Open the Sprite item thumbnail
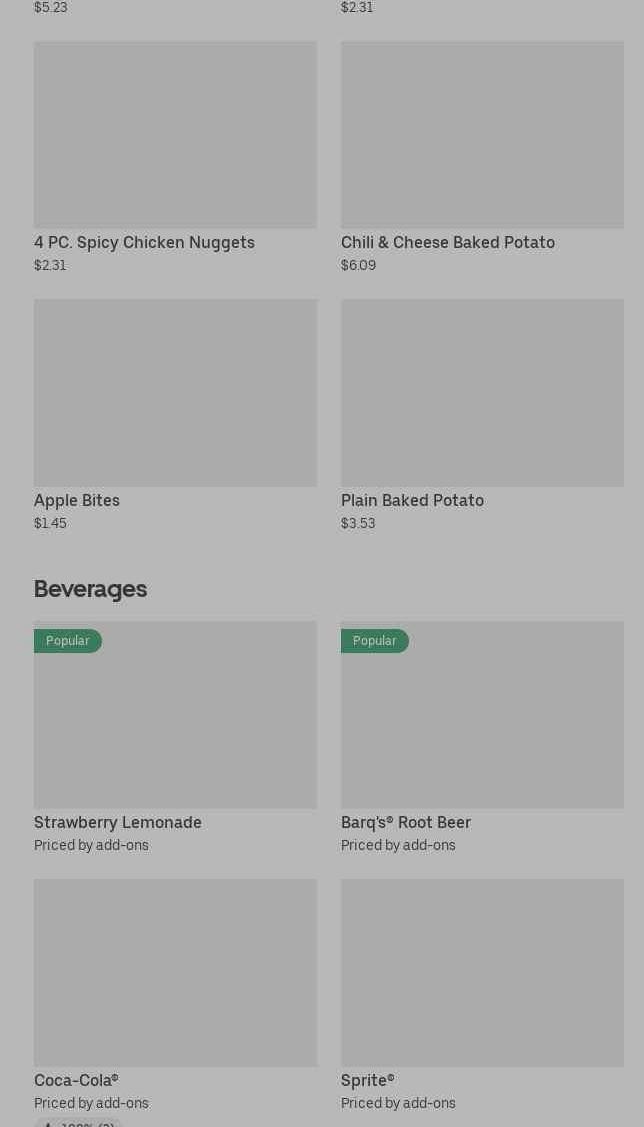 coord(482,972)
